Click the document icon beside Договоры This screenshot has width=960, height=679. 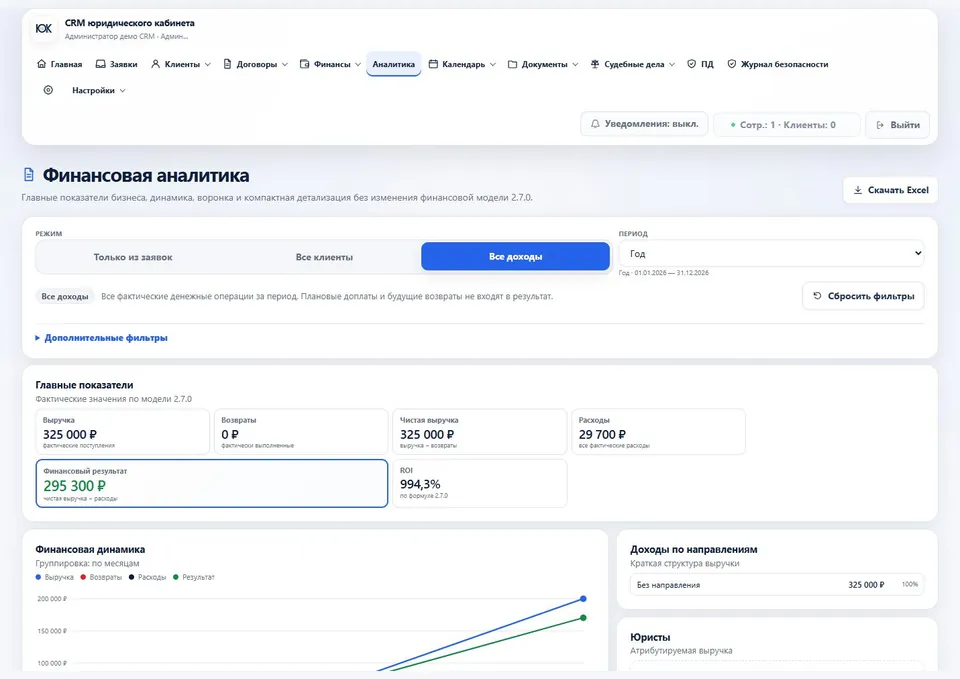click(x=227, y=64)
